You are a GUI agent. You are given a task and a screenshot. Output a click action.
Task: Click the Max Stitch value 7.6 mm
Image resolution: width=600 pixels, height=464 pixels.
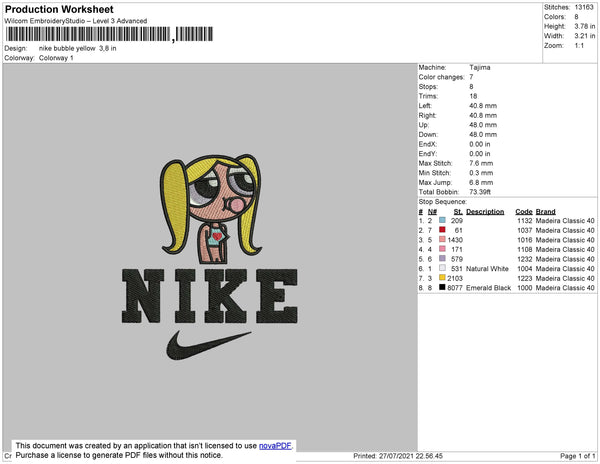(x=481, y=163)
